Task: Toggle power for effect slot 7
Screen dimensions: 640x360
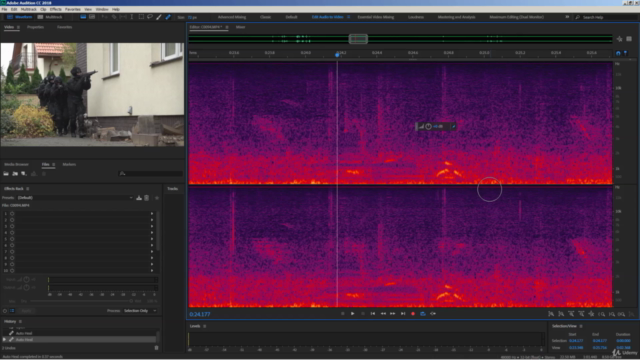Action: point(12,251)
